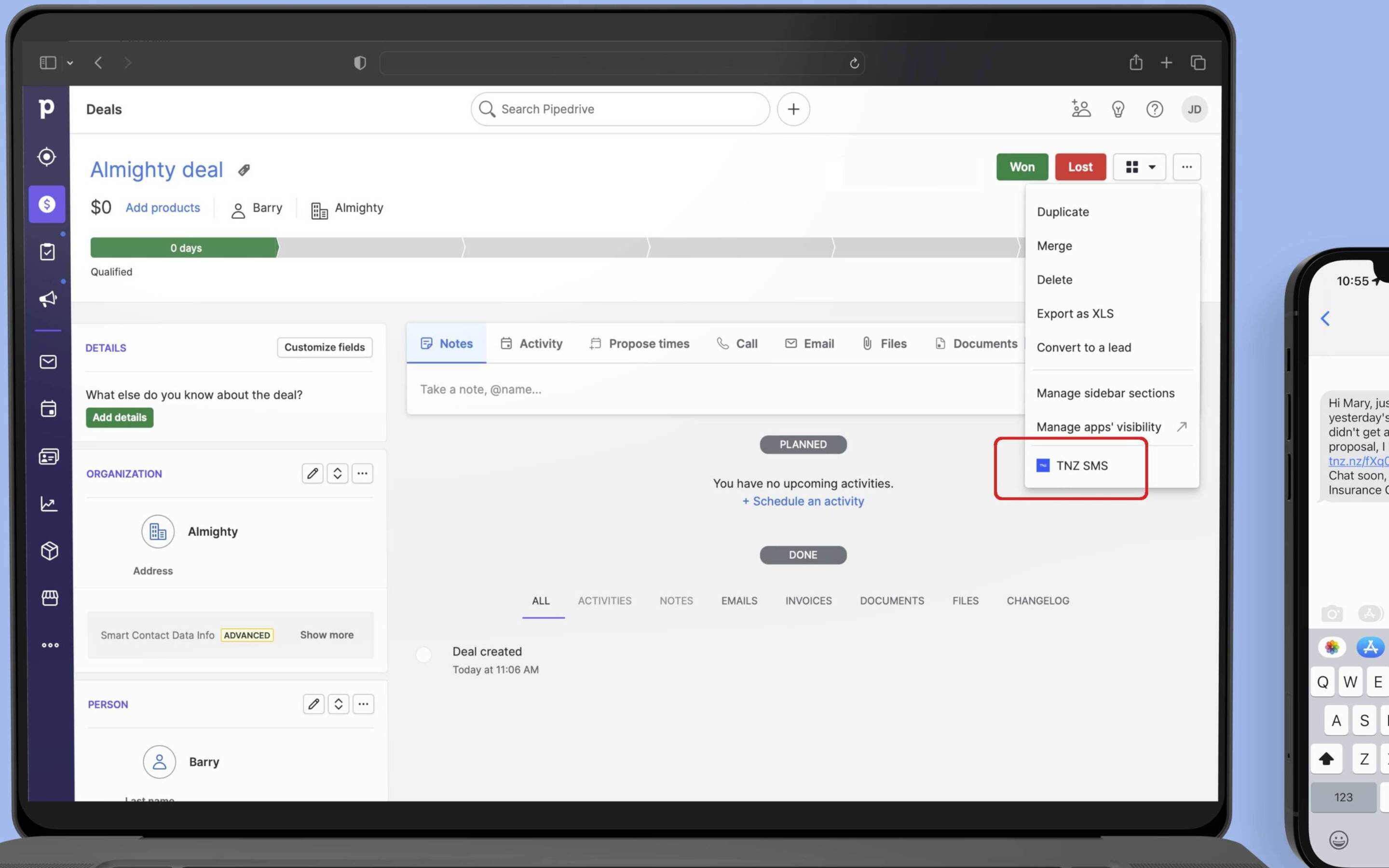
Task: Collapse the Organization section chevron
Action: 338,474
